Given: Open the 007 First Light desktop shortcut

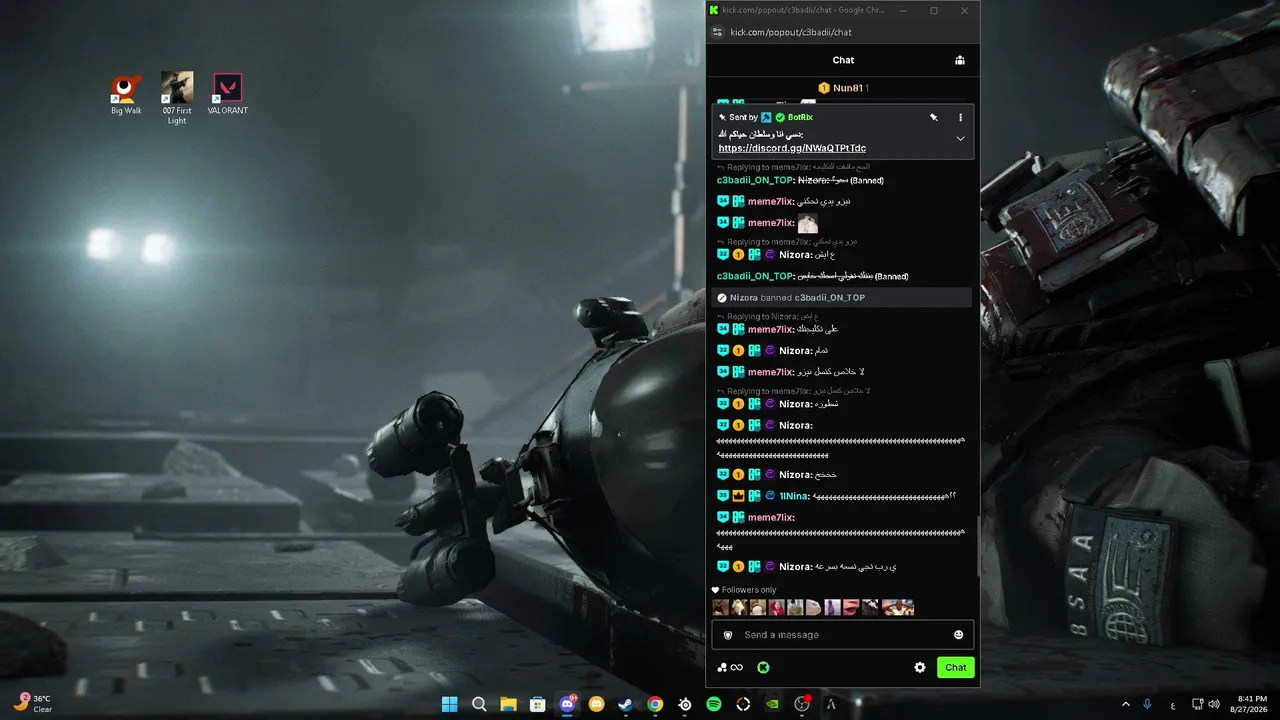Looking at the screenshot, I should click(x=177, y=98).
